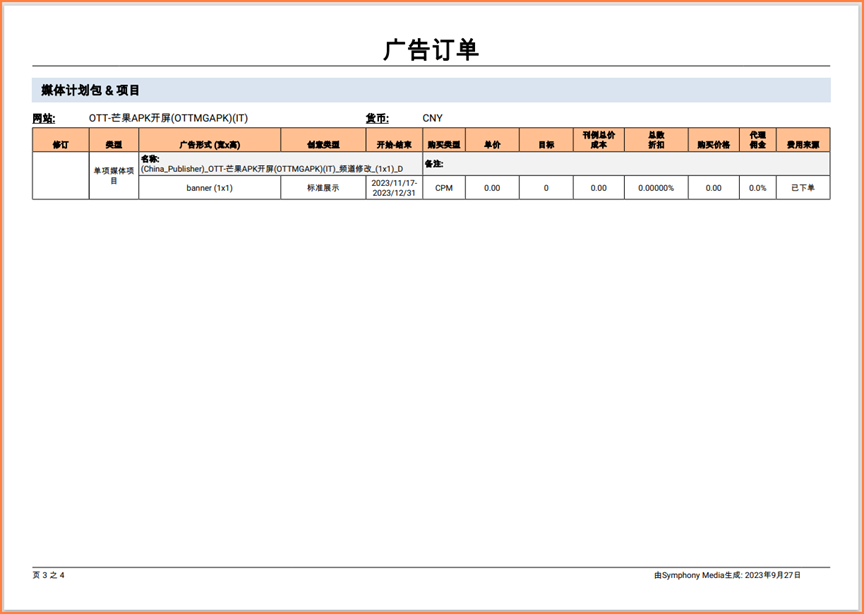Select the 2023/11/17-2023/12/31 date range cell
Viewport: 864px width, 614px height.
(x=394, y=188)
